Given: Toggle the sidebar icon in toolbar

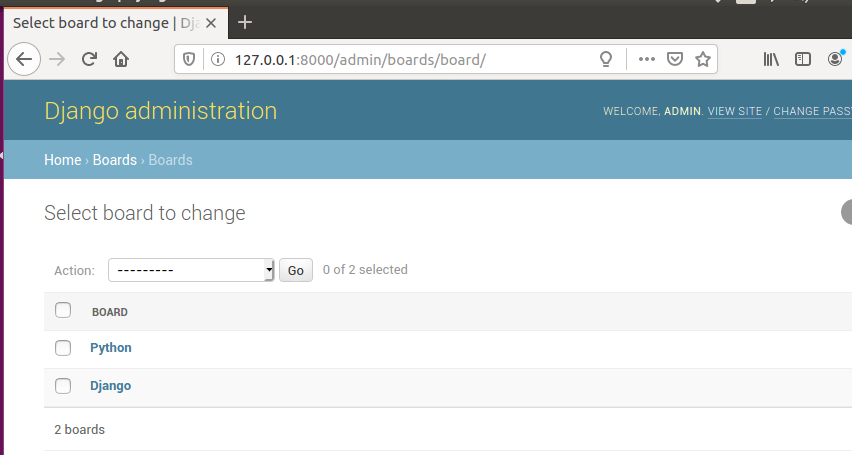Looking at the screenshot, I should (x=803, y=59).
